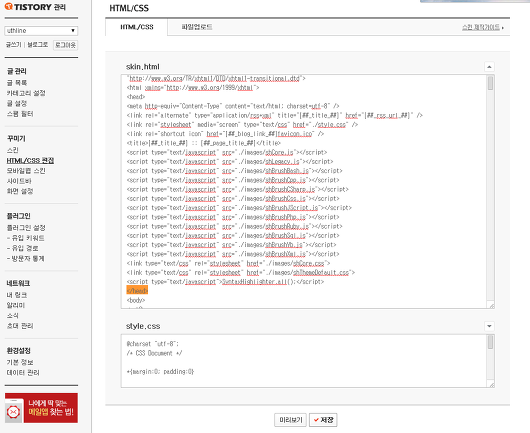Open 모바일웹 스킨 in sidebar

(26, 171)
